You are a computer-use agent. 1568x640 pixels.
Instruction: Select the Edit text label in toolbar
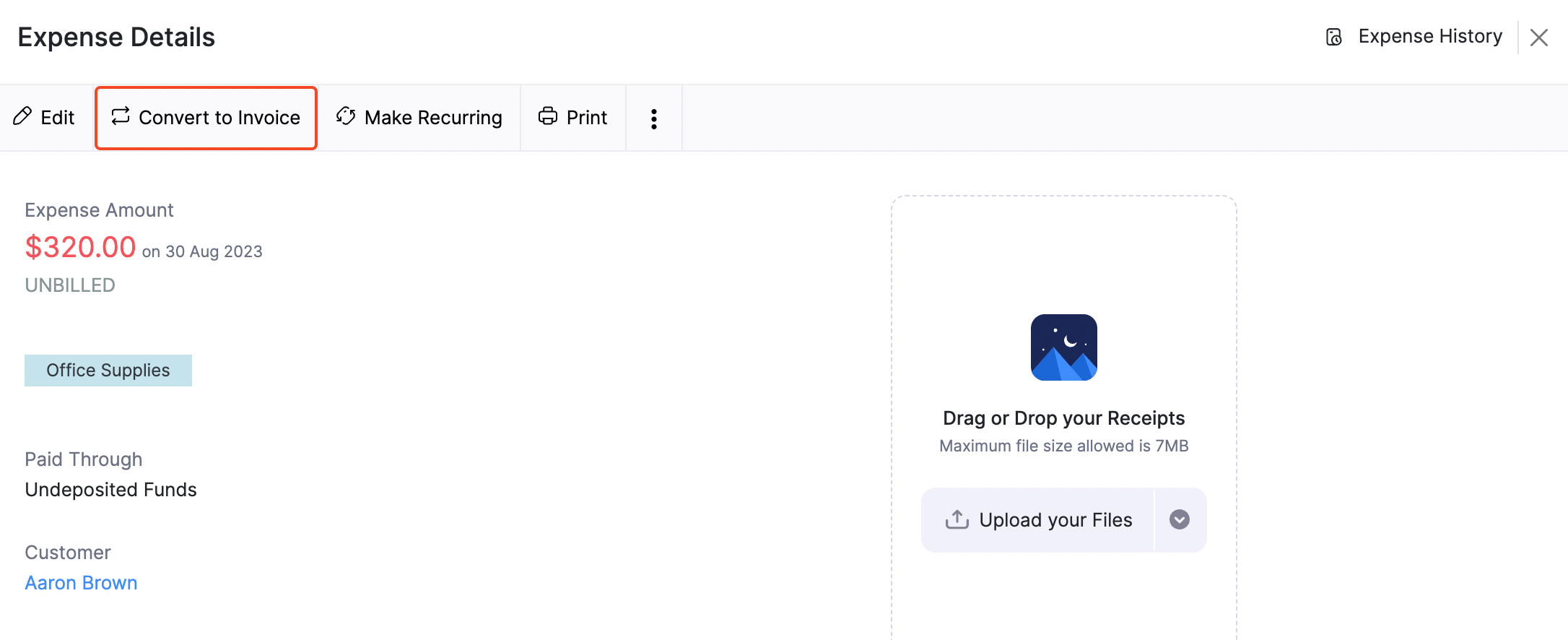tap(58, 118)
